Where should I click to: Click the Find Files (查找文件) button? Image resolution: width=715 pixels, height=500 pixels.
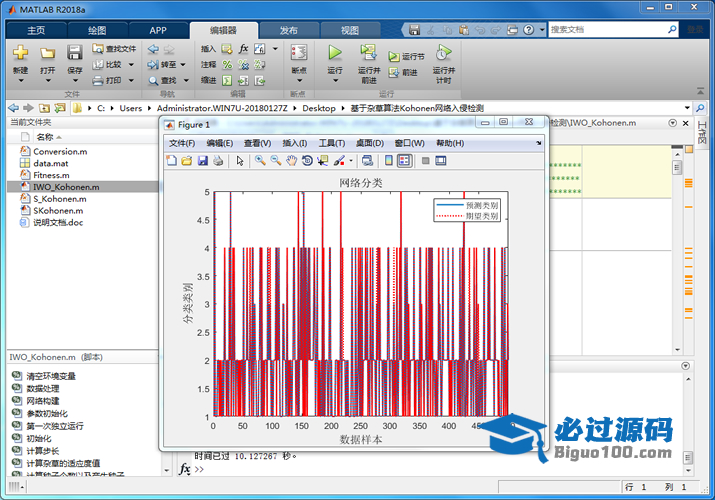pyautogui.click(x=114, y=48)
